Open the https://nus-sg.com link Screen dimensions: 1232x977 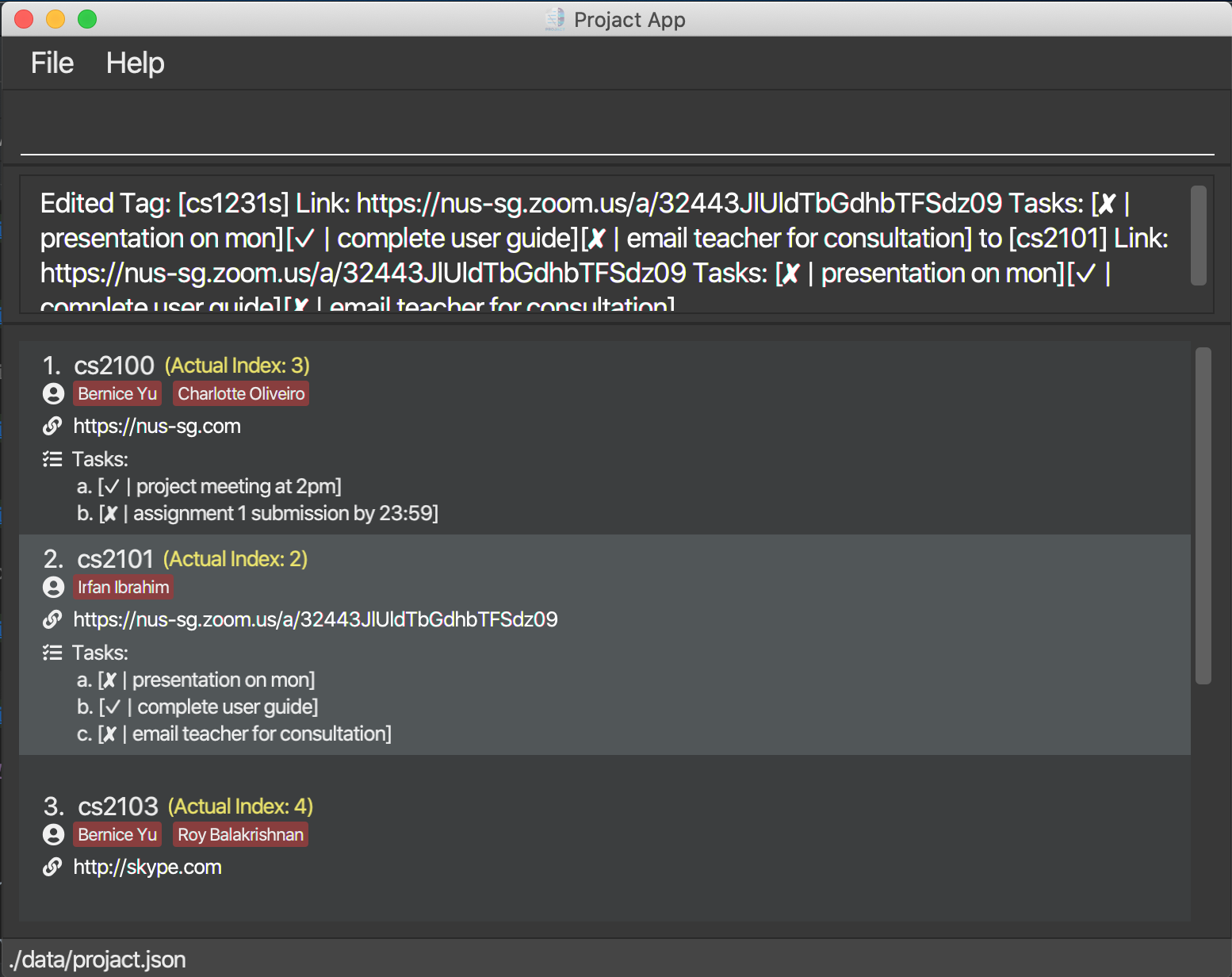(x=157, y=426)
